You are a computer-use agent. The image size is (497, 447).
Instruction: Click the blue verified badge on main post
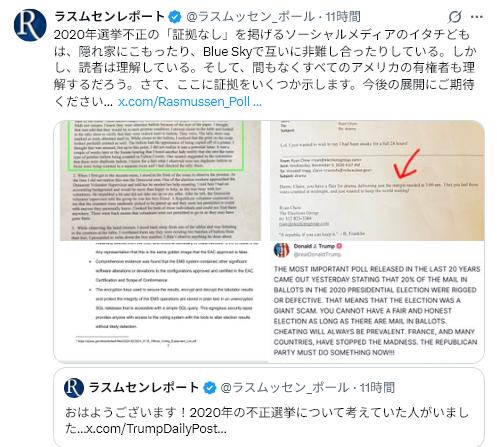(x=175, y=16)
